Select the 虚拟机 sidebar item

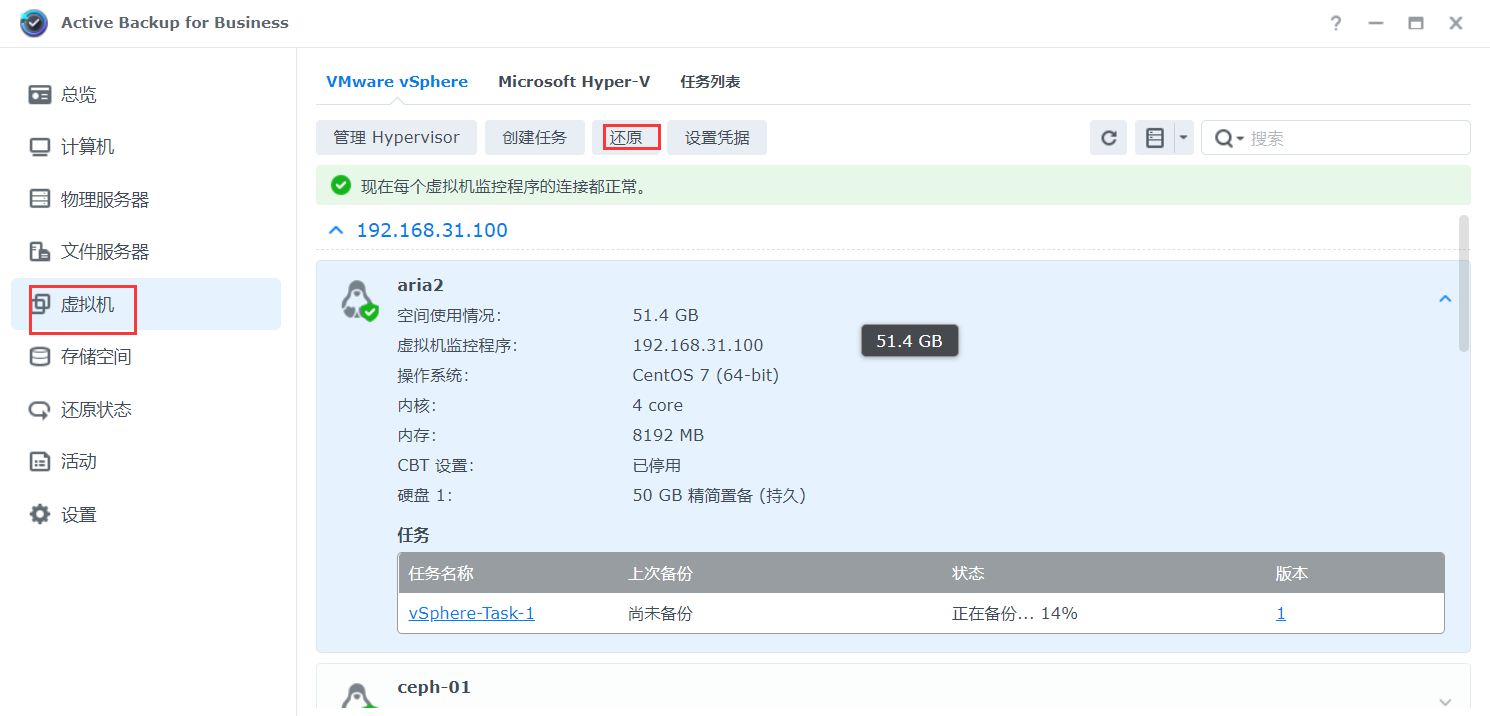[146, 304]
